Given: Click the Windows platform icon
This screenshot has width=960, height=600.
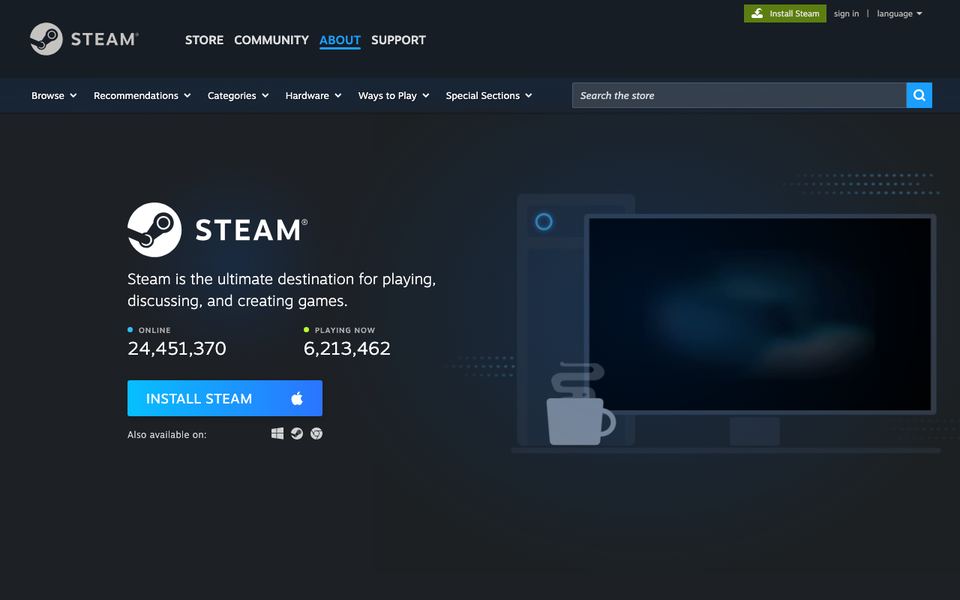Looking at the screenshot, I should (x=277, y=433).
